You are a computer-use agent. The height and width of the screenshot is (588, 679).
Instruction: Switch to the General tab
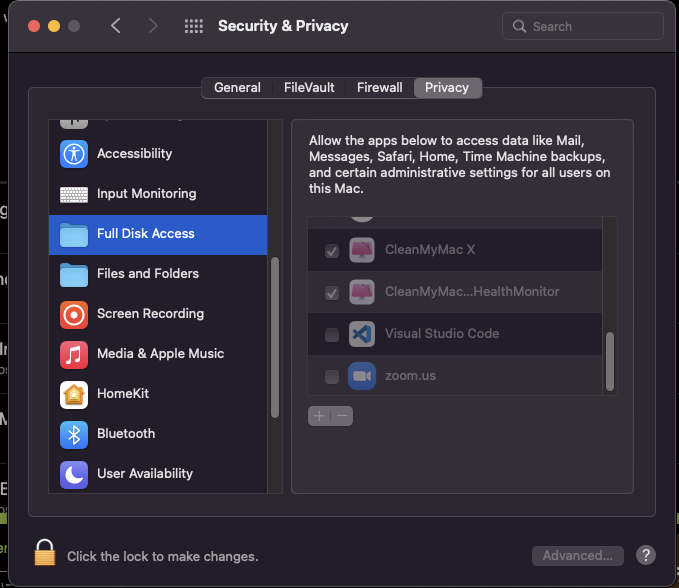(x=237, y=88)
